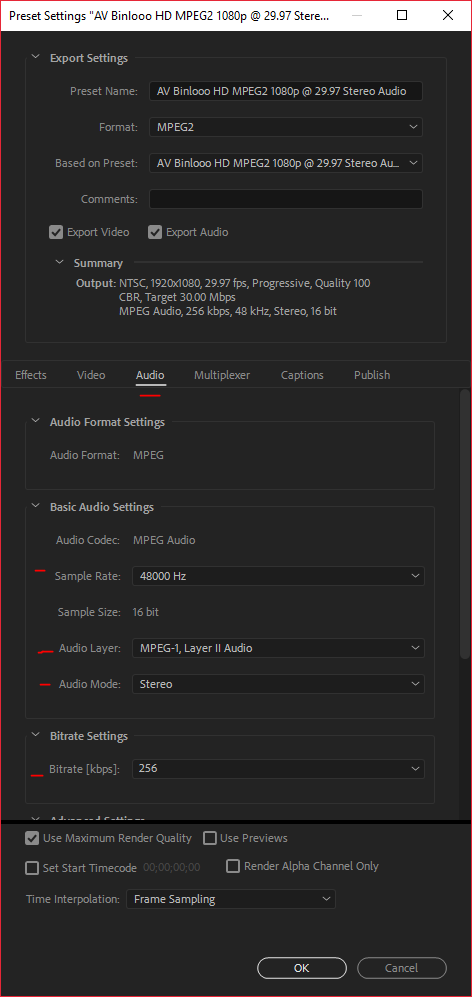Open the Time Interpolation dropdown
This screenshot has width=472, height=997.
pyautogui.click(x=231, y=899)
